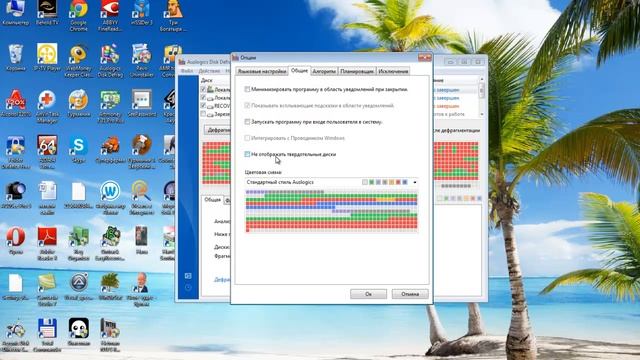The height and width of the screenshot is (360, 640).
Task: Toggle disabled show popup hints checkbox
Action: [x=247, y=105]
